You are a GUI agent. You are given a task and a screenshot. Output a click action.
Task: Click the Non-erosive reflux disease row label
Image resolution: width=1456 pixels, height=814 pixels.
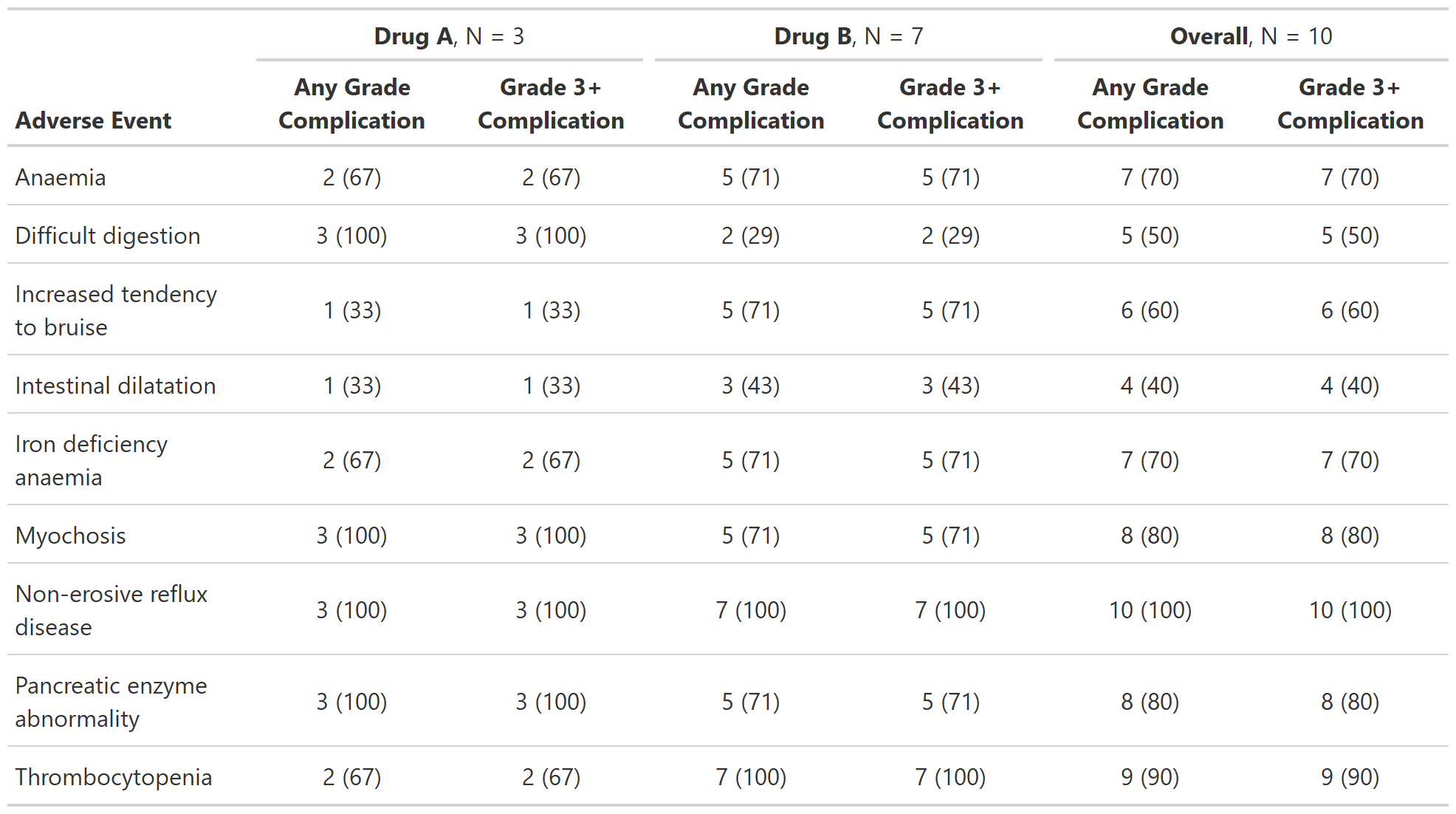[x=111, y=610]
